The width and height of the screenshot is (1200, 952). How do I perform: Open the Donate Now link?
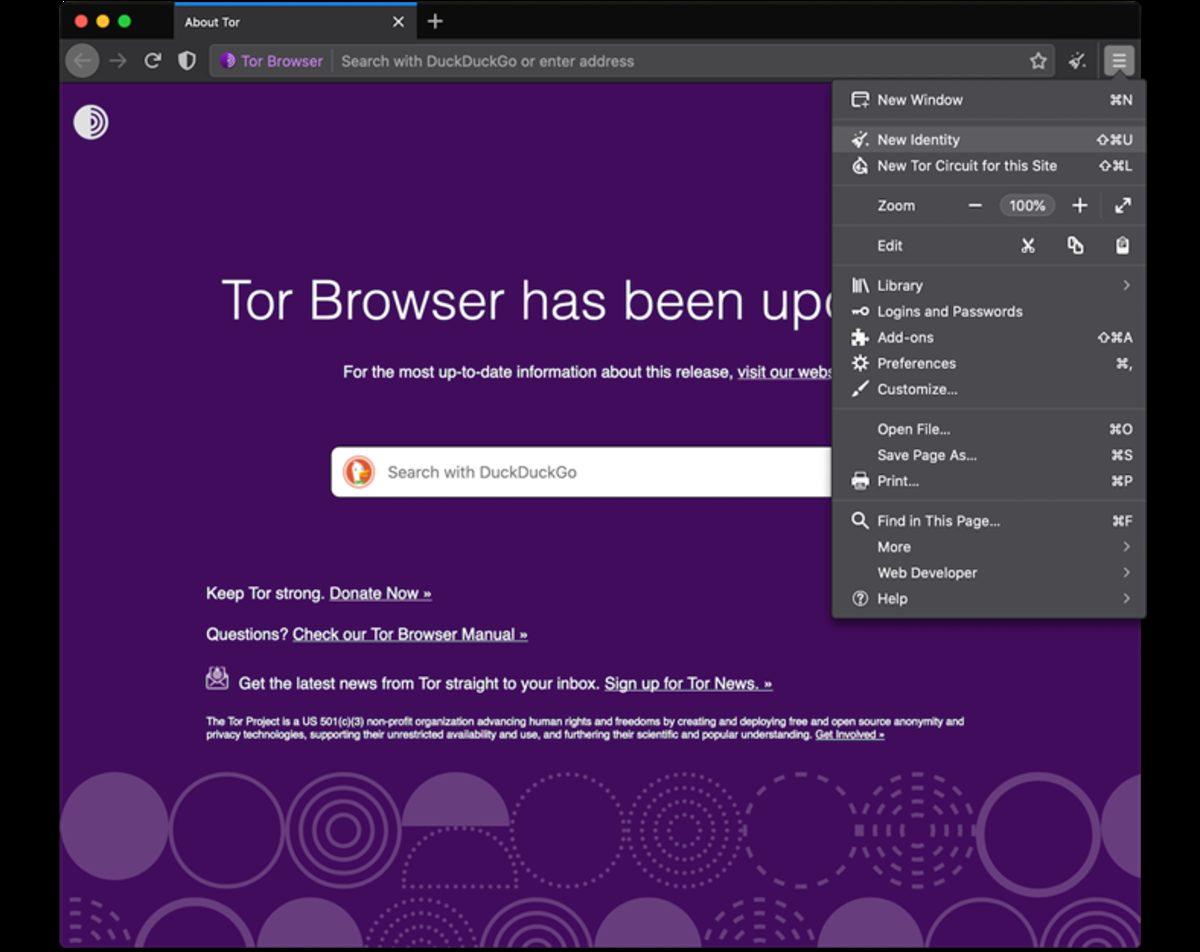379,593
